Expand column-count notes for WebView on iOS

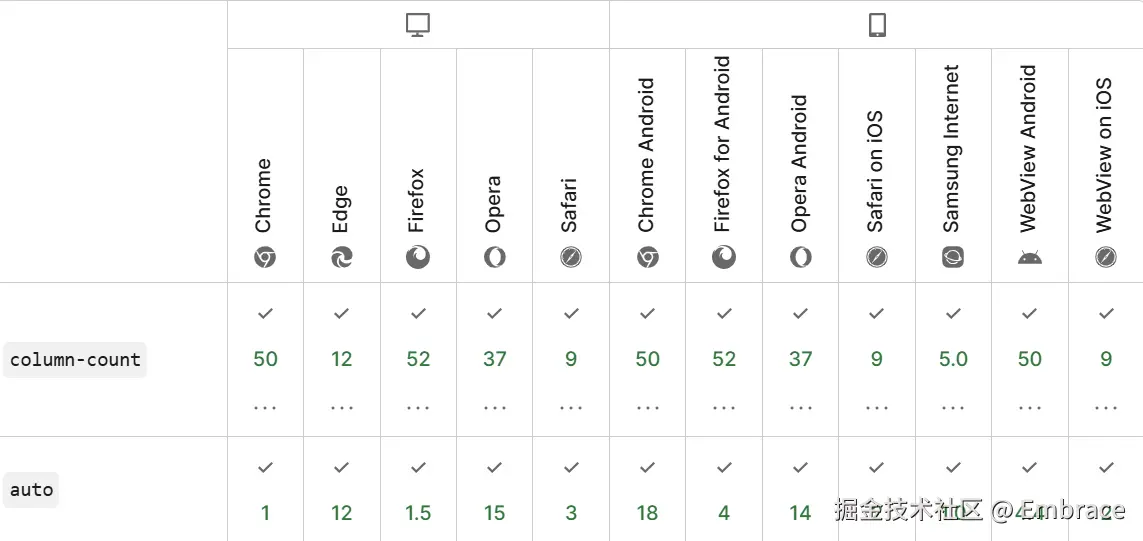click(1106, 408)
